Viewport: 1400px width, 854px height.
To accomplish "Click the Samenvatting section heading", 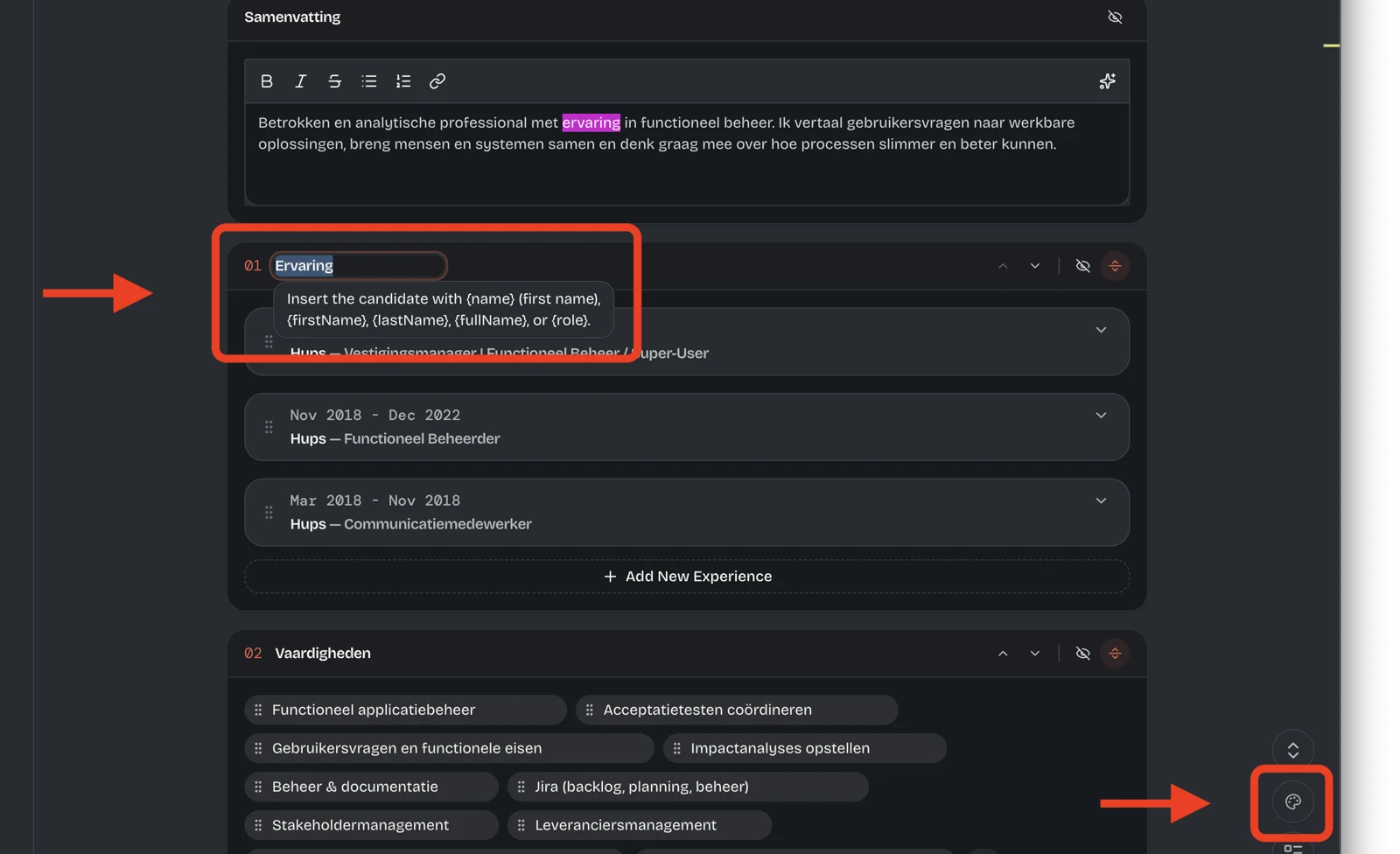I will [292, 17].
